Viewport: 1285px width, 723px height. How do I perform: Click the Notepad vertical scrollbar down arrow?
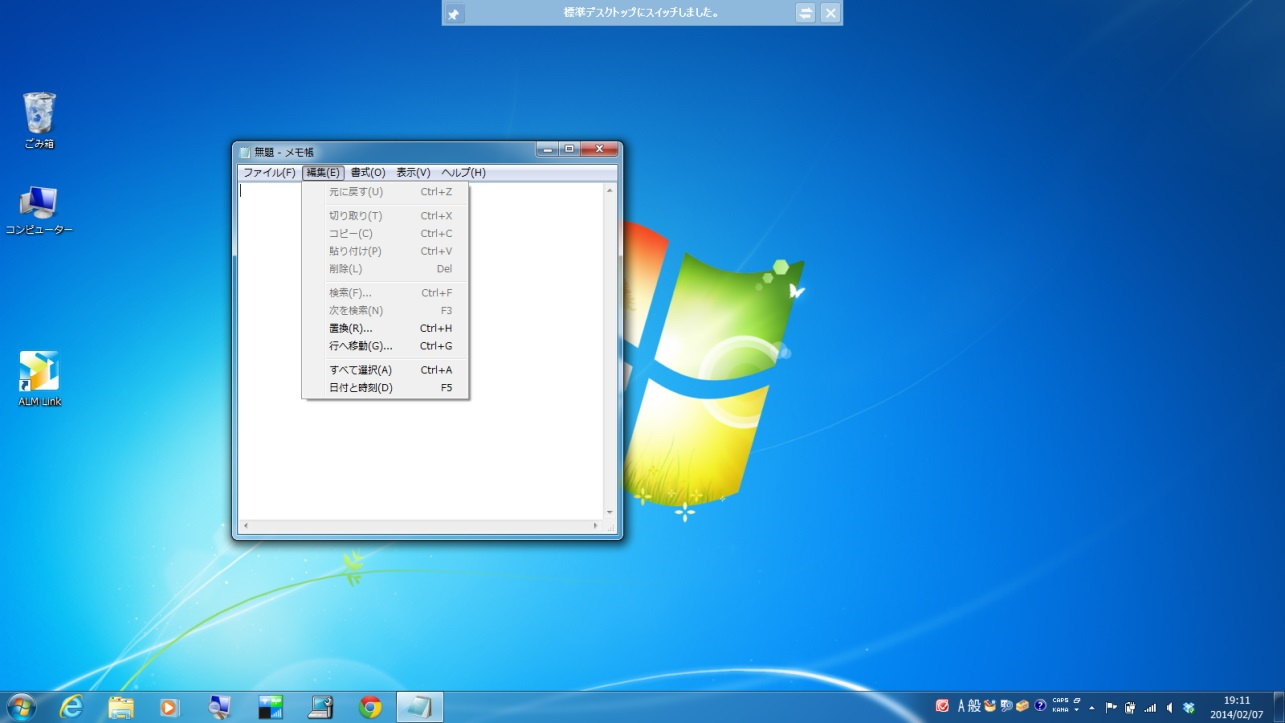coord(610,512)
